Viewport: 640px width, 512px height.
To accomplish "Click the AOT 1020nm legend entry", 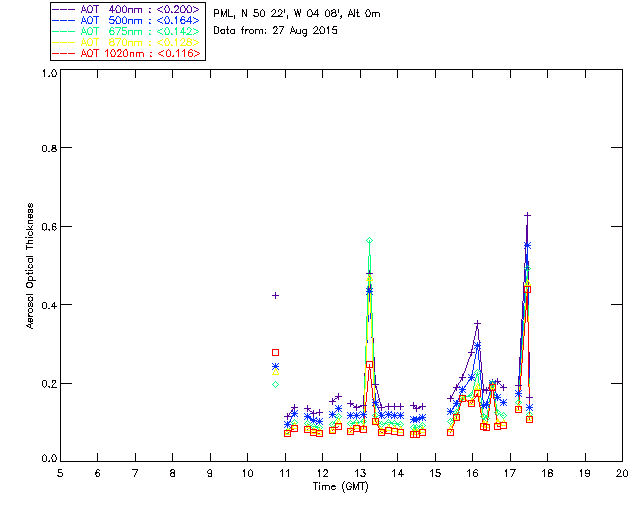I will click(126, 53).
